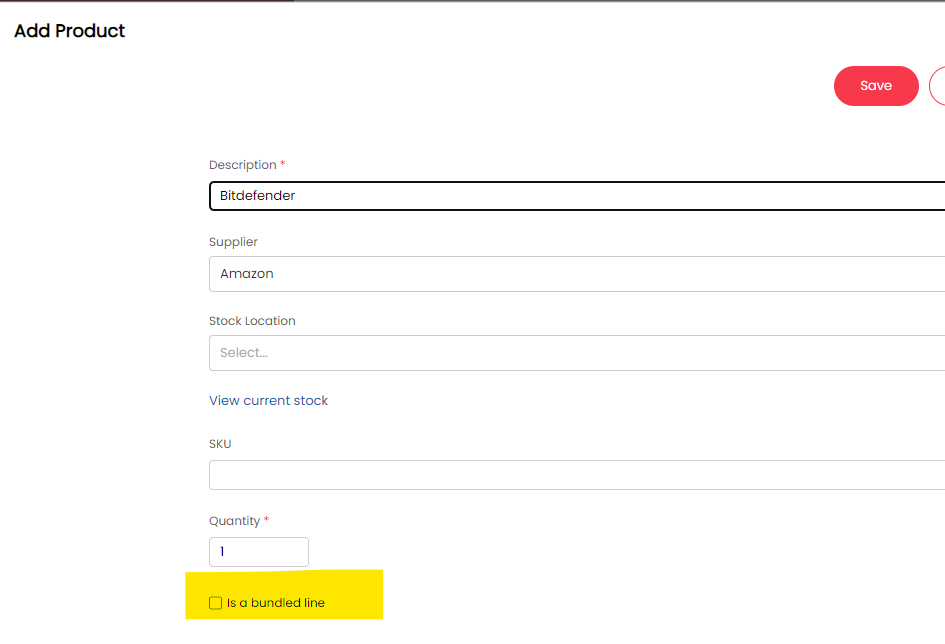Open the Supplier dropdown showing Amazon
Viewport: 945px width, 644px height.
[577, 274]
